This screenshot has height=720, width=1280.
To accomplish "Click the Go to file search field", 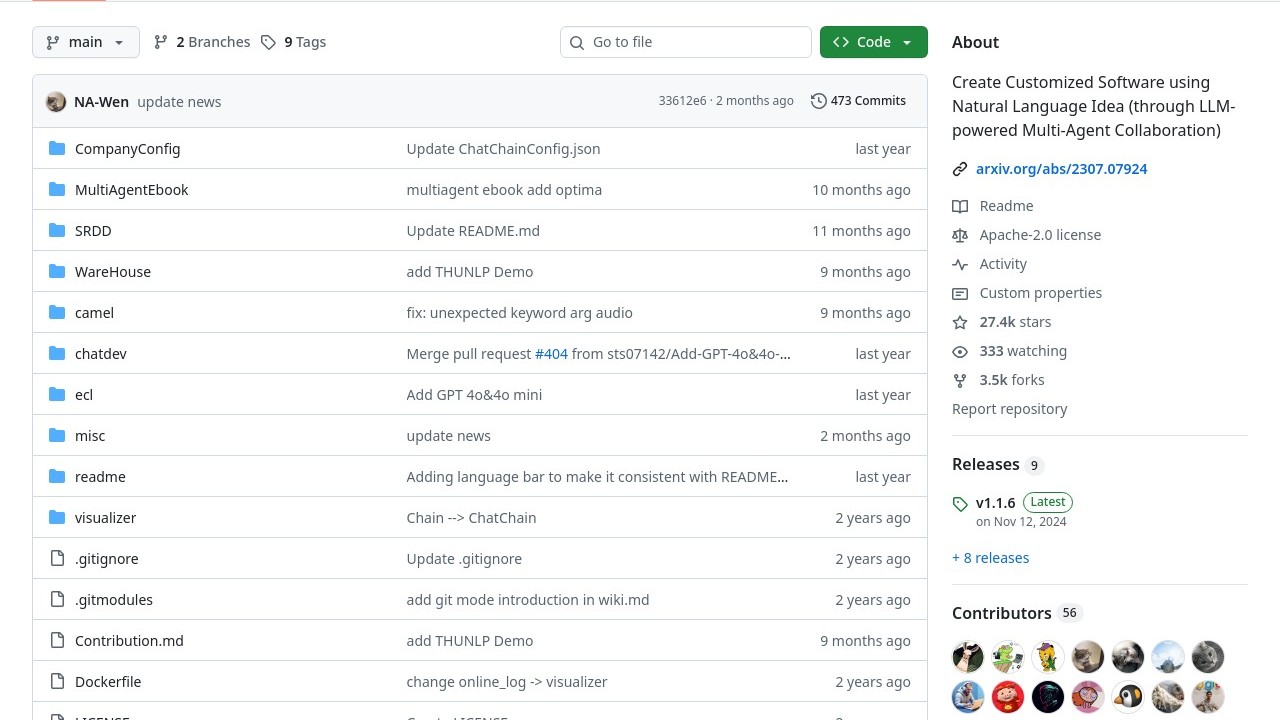I will [x=686, y=42].
